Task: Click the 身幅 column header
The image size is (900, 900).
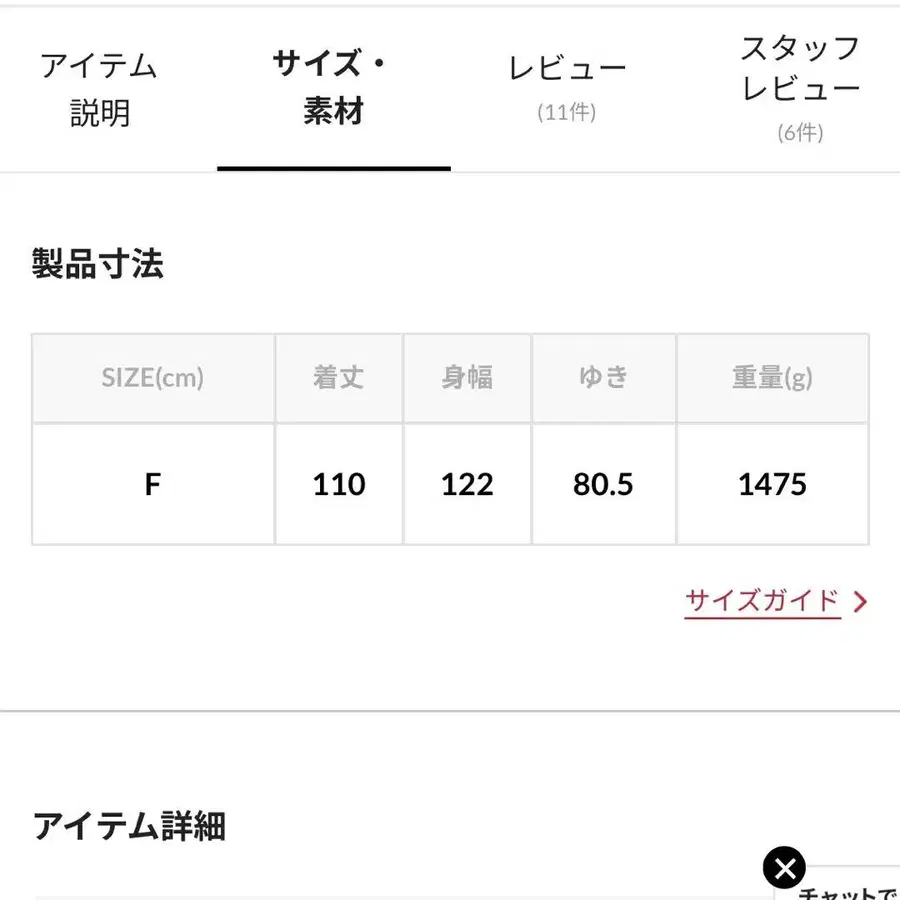Action: (467, 378)
